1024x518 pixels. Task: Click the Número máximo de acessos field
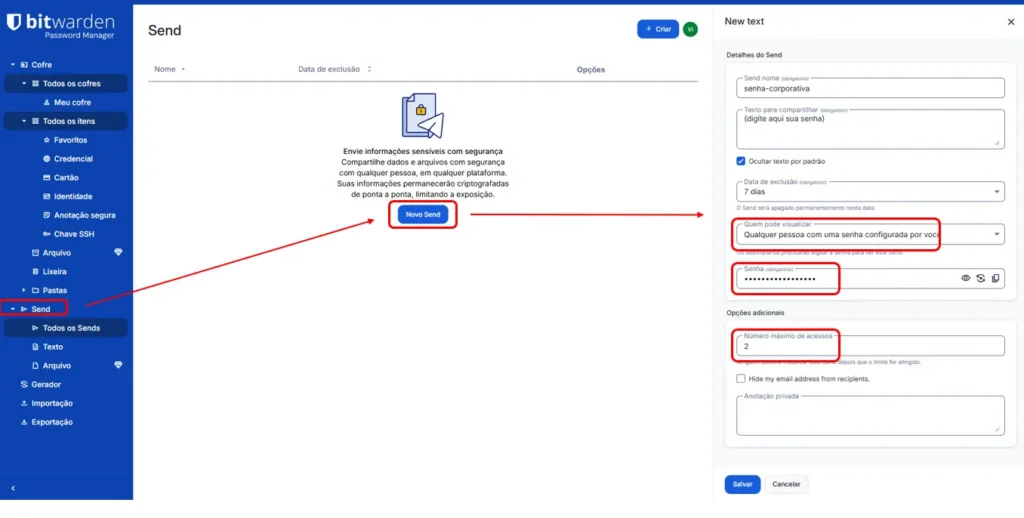870,346
